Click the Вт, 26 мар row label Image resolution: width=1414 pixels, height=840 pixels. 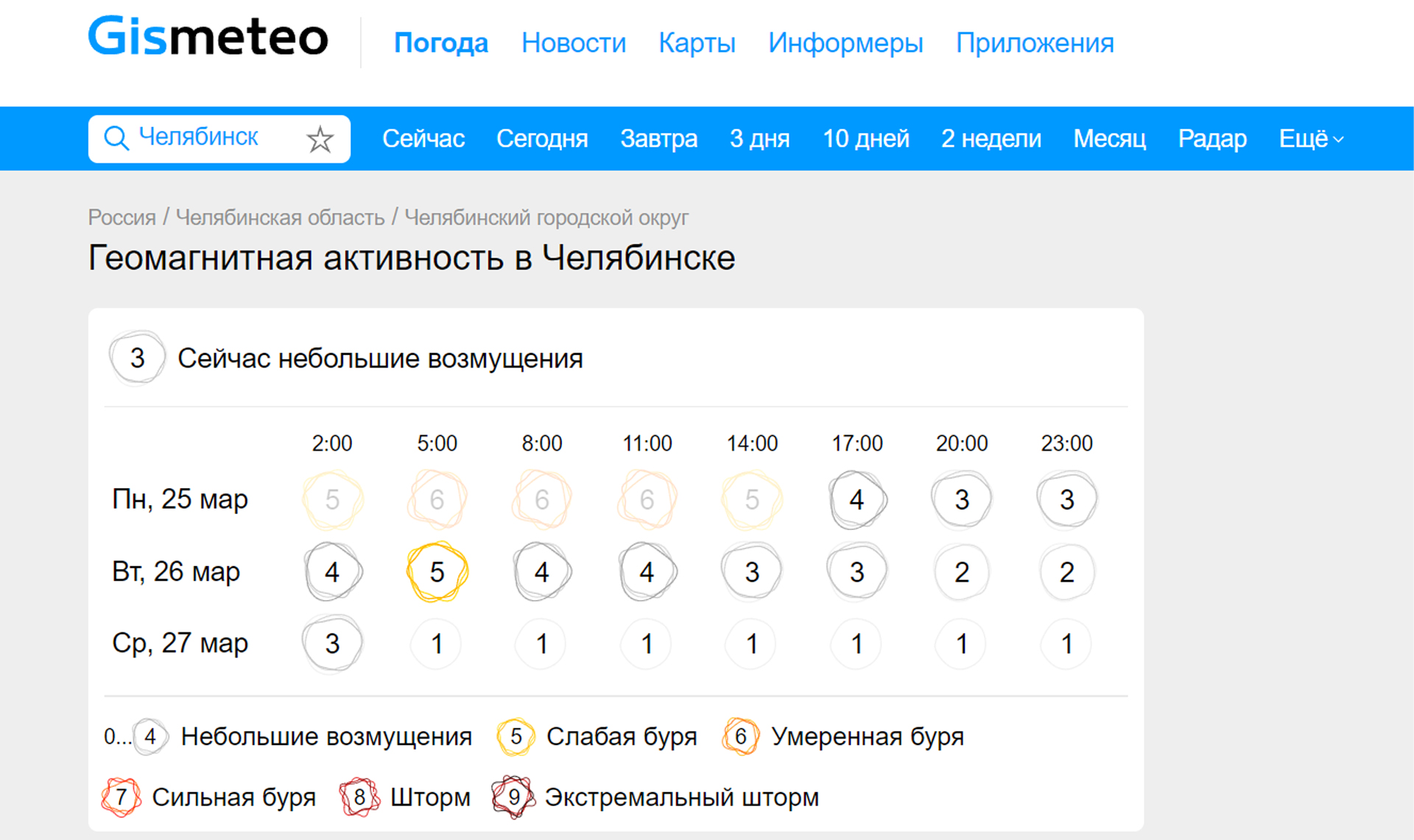[x=176, y=571]
